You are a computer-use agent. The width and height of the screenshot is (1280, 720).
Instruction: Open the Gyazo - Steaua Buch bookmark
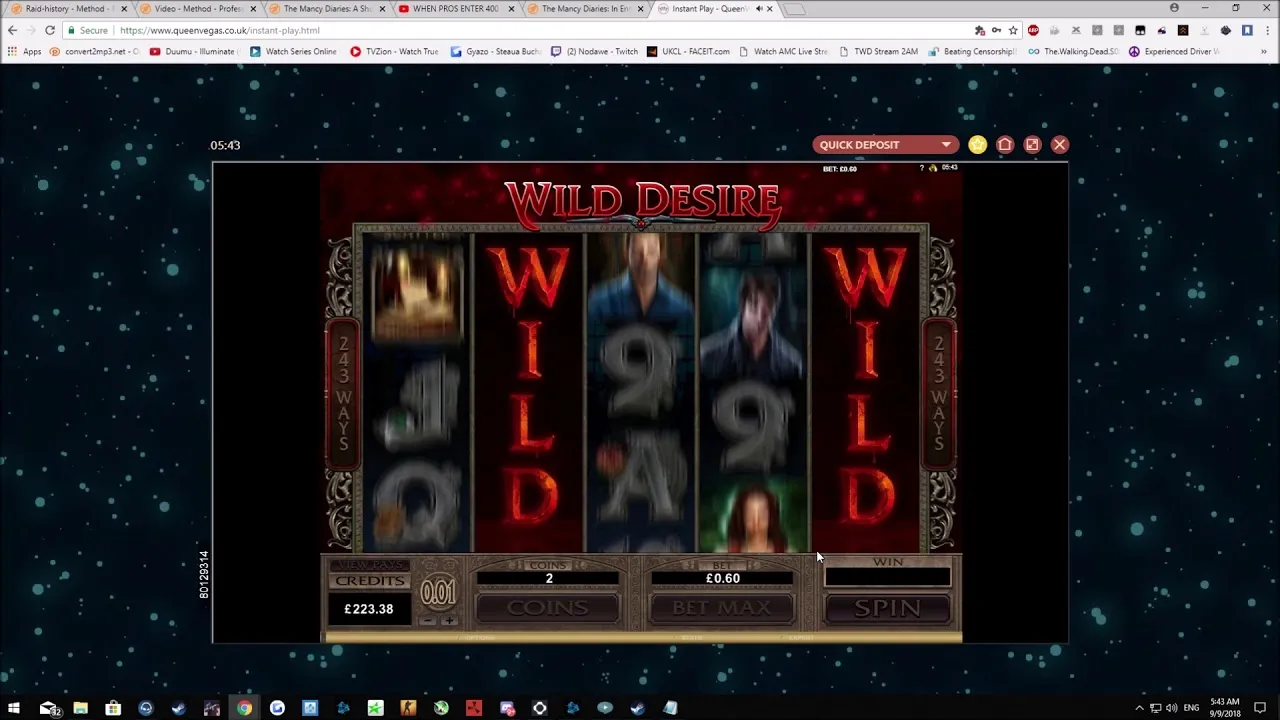pos(495,51)
